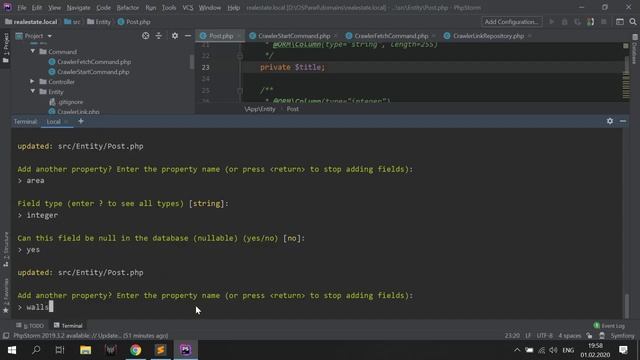Image resolution: width=640 pixels, height=360 pixels.
Task: Click realestate.local breadcrumb in navigation bar
Action: pyautogui.click(x=31, y=22)
